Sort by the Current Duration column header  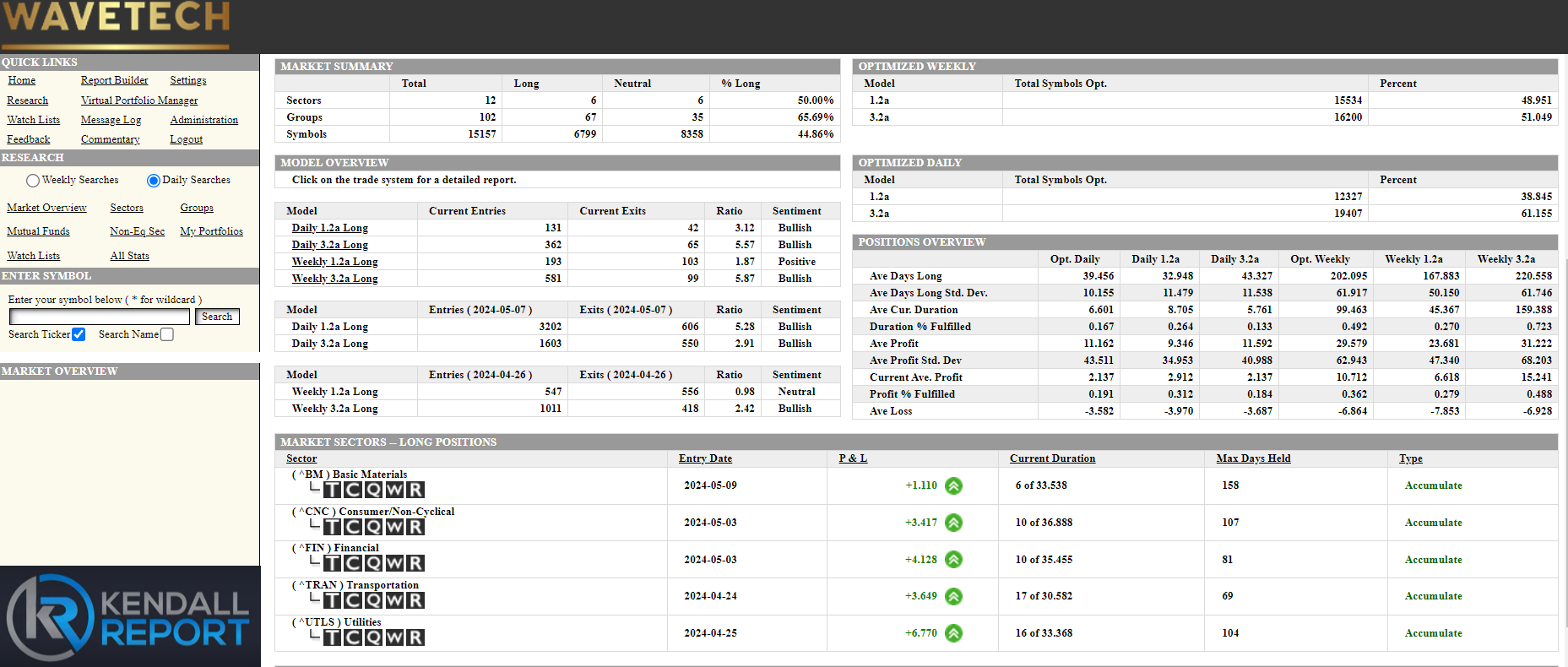pos(1052,458)
